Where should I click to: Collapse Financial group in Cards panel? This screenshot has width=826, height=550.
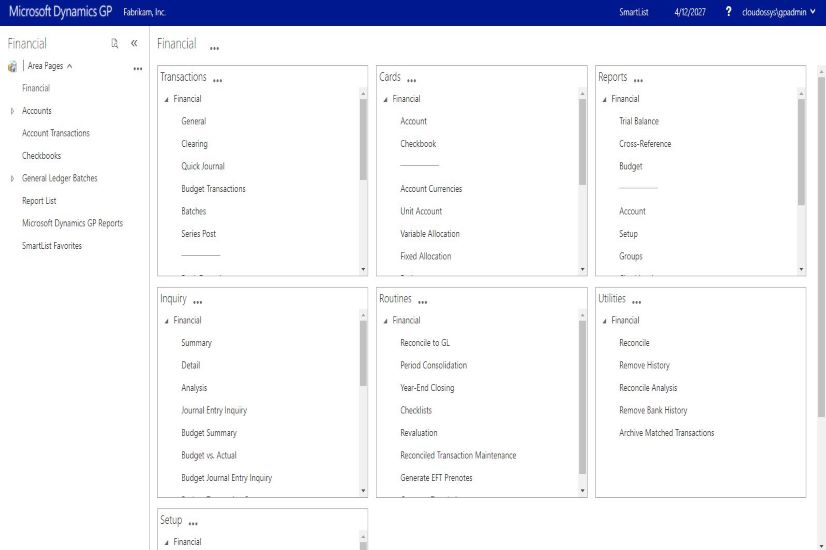point(386,99)
